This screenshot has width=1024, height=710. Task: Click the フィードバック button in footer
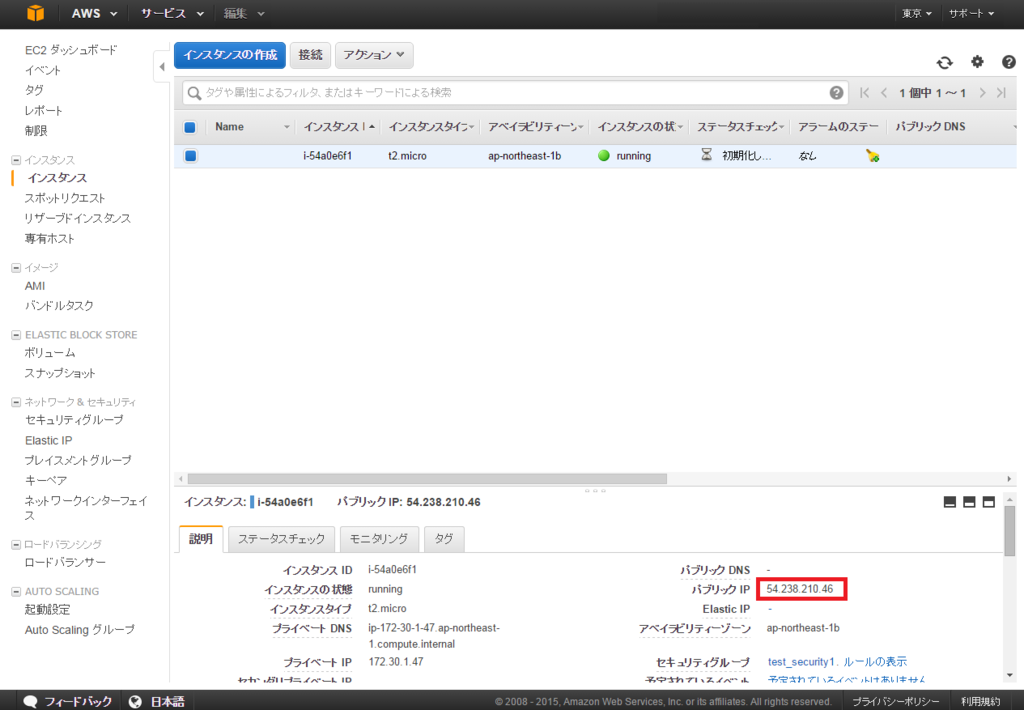(67, 701)
